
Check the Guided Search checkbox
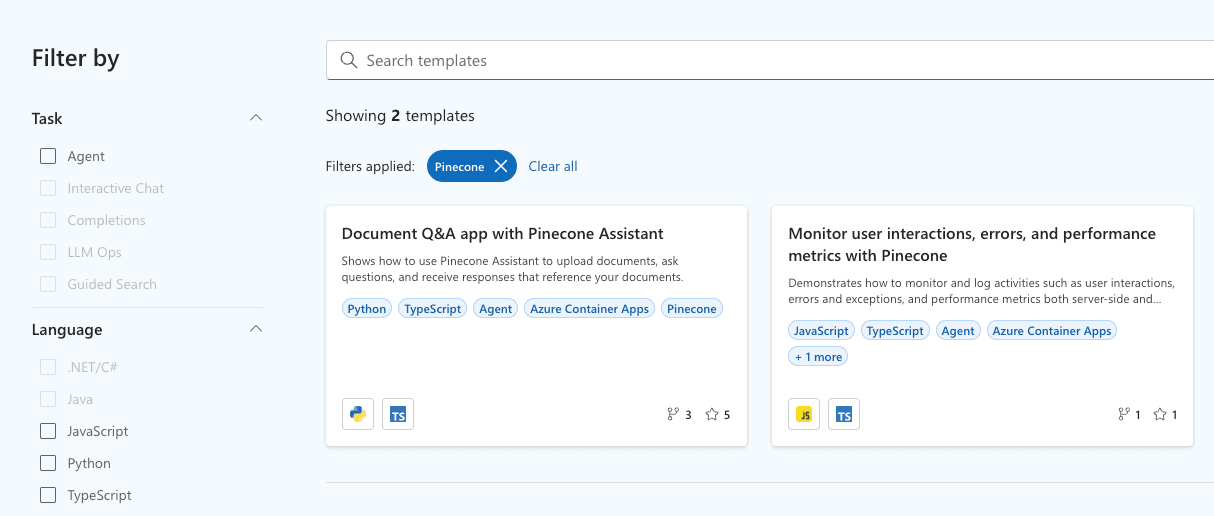(x=48, y=284)
